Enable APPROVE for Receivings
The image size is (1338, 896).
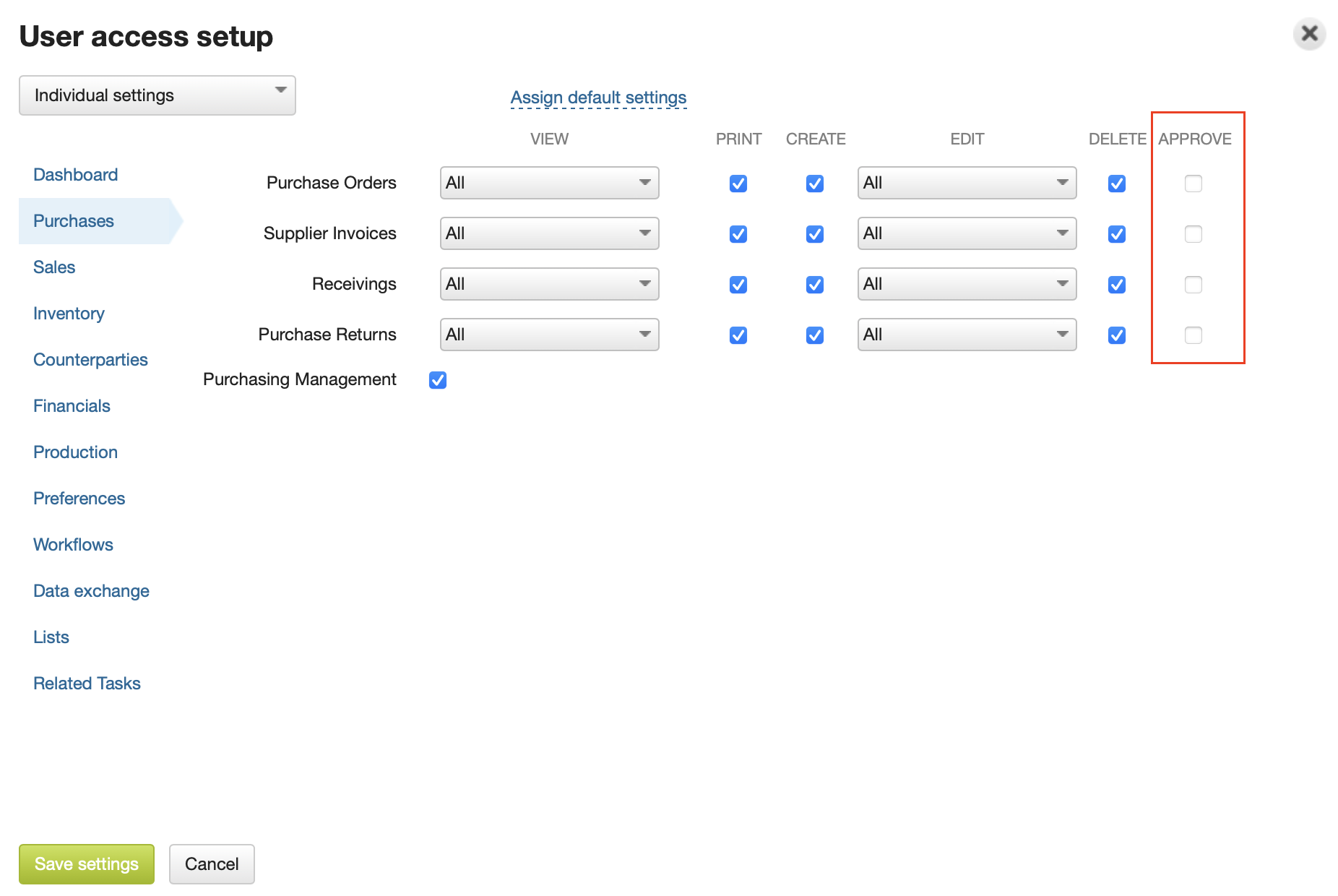pyautogui.click(x=1194, y=285)
